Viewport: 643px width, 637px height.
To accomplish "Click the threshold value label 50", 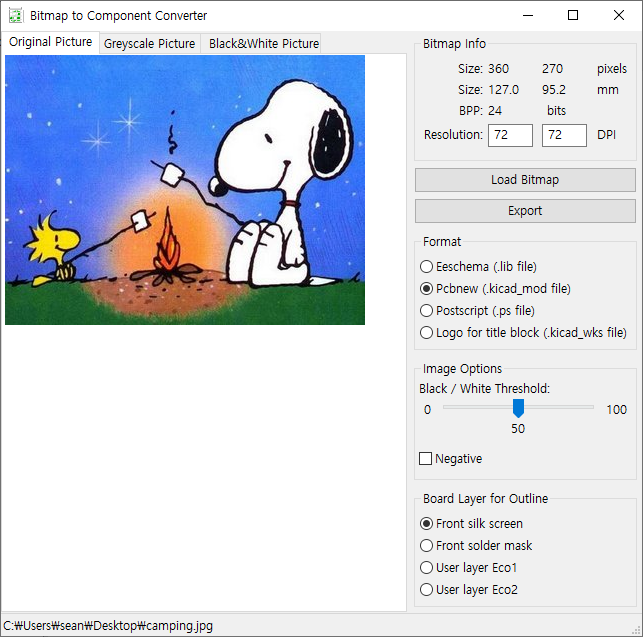I will 518,429.
